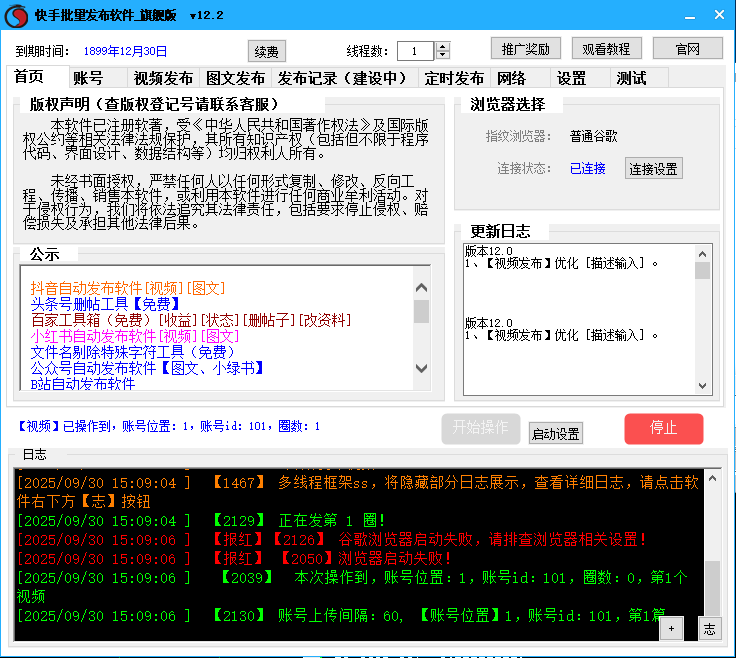This screenshot has width=736, height=658.
Task: Decrease thread count with the down arrow
Action: pos(443,55)
